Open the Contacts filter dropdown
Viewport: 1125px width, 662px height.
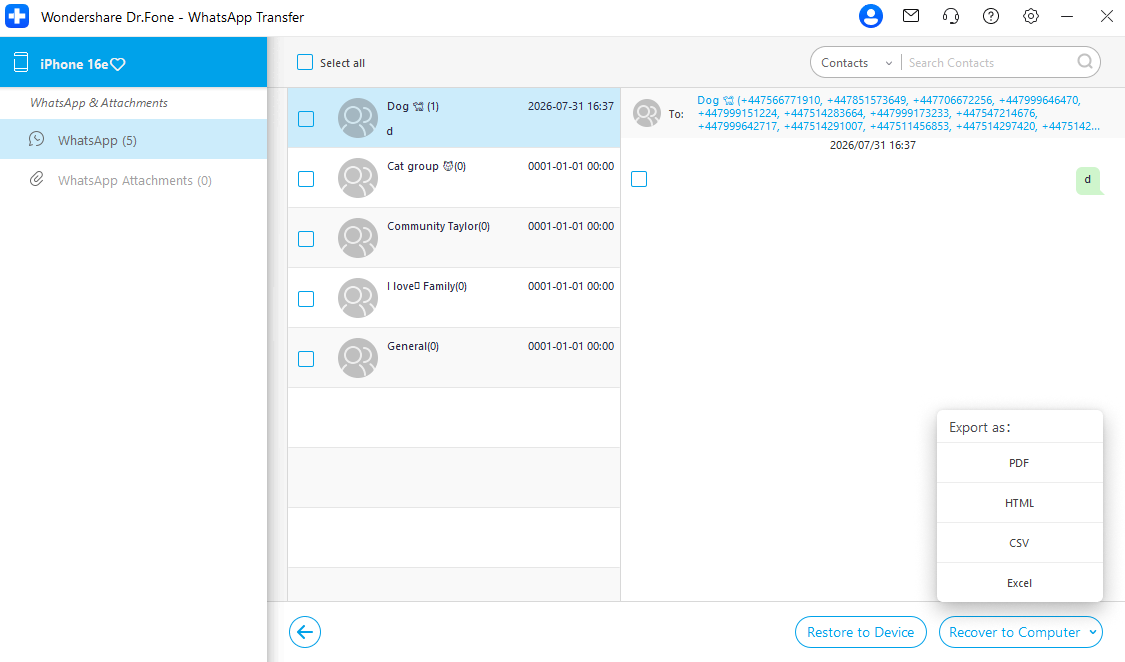[x=856, y=62]
